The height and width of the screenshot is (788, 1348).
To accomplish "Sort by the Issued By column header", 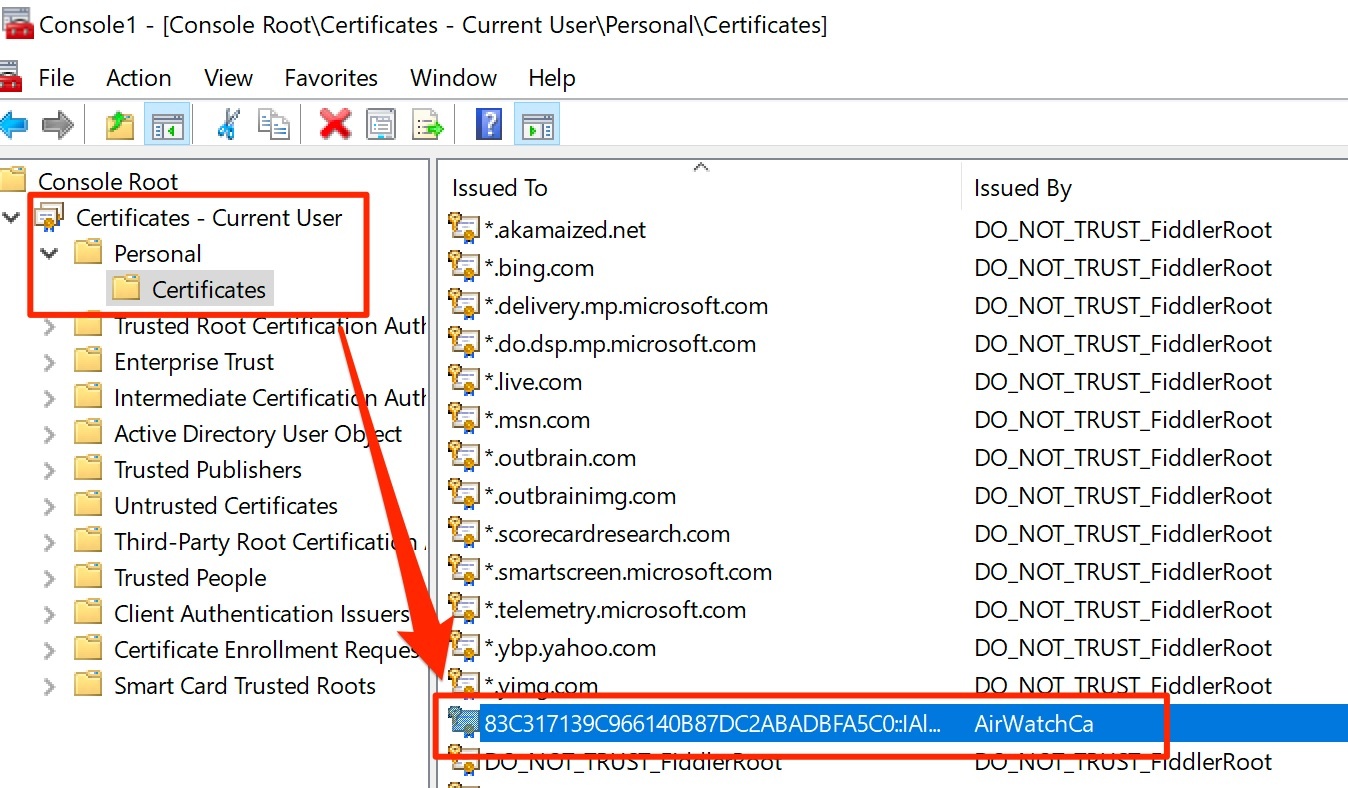I will pyautogui.click(x=1022, y=188).
